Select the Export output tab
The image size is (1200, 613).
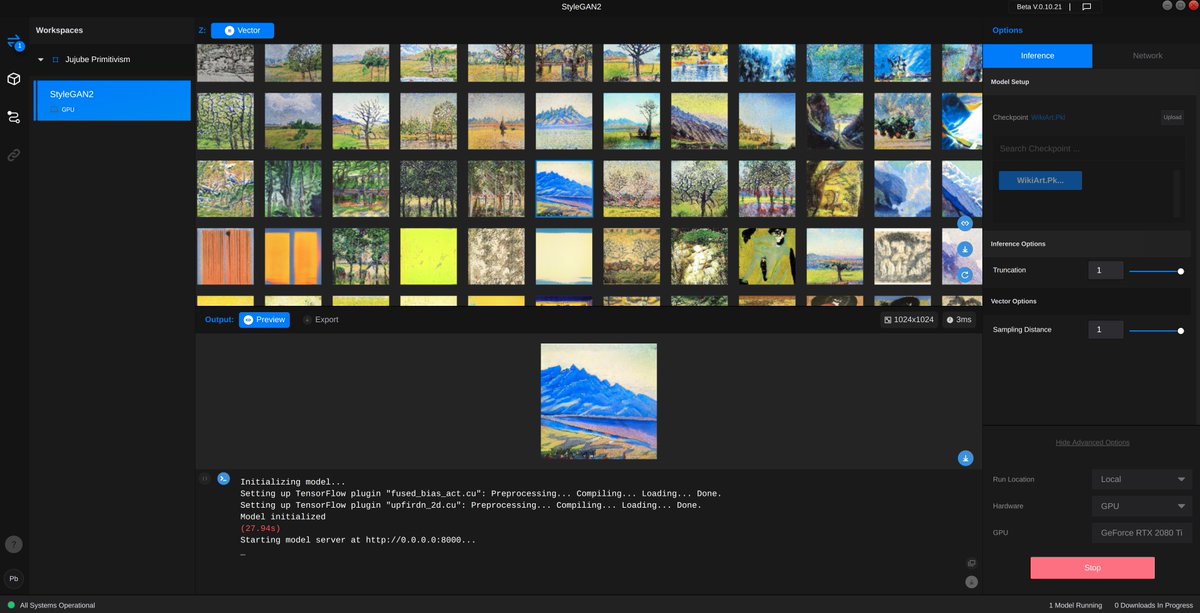tap(320, 320)
